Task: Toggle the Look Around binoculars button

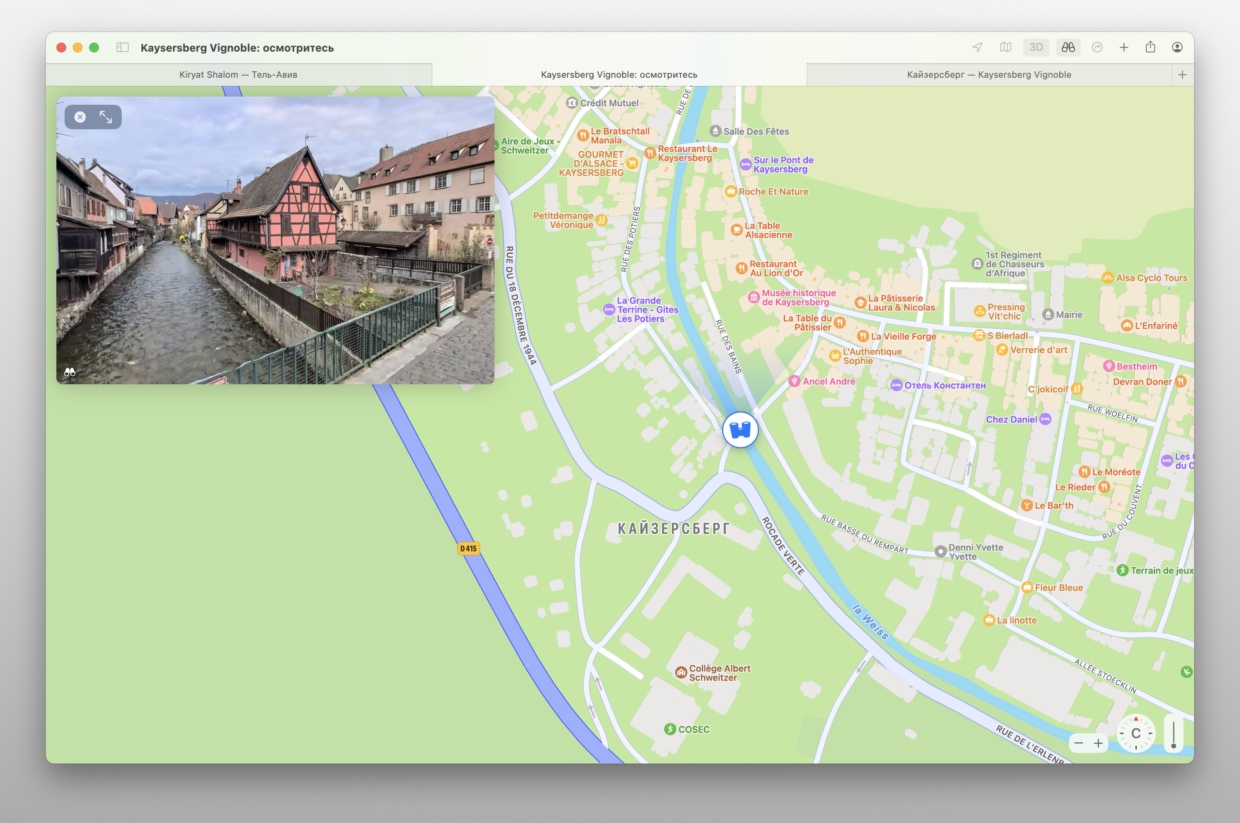Action: coord(1068,47)
